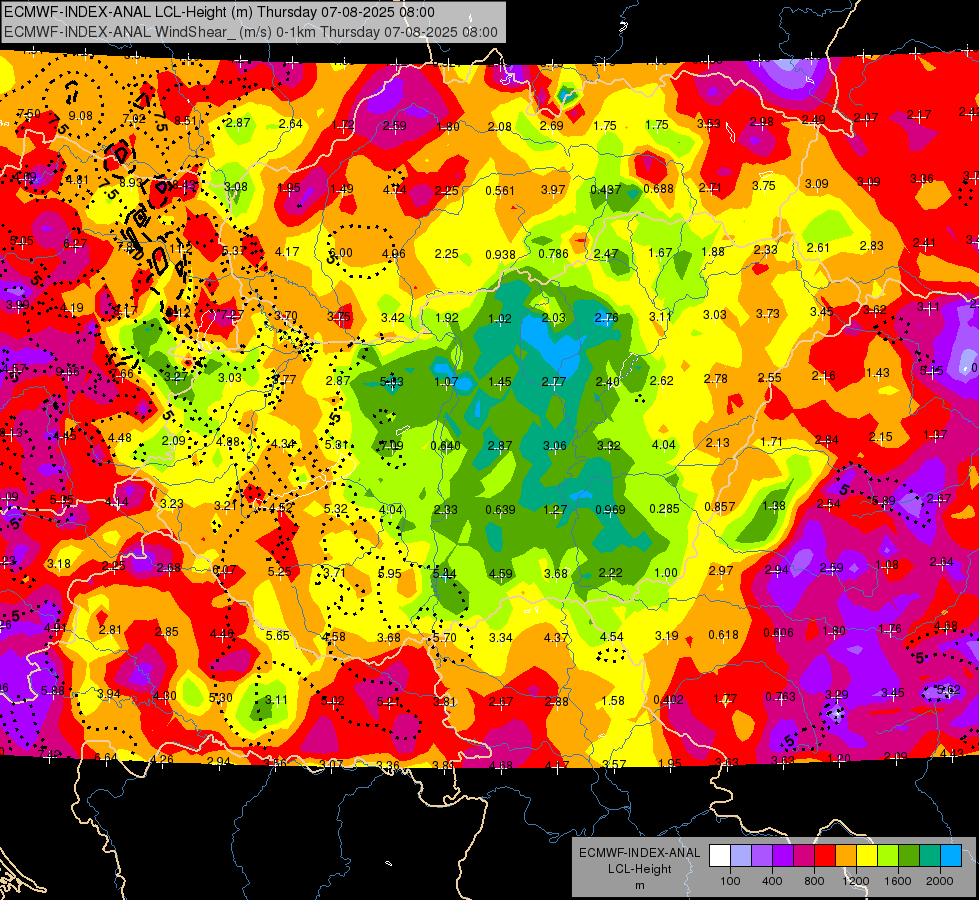Screen dimensions: 979x900
Task: Click the WindShear 0-1km title line
Action: point(251,32)
